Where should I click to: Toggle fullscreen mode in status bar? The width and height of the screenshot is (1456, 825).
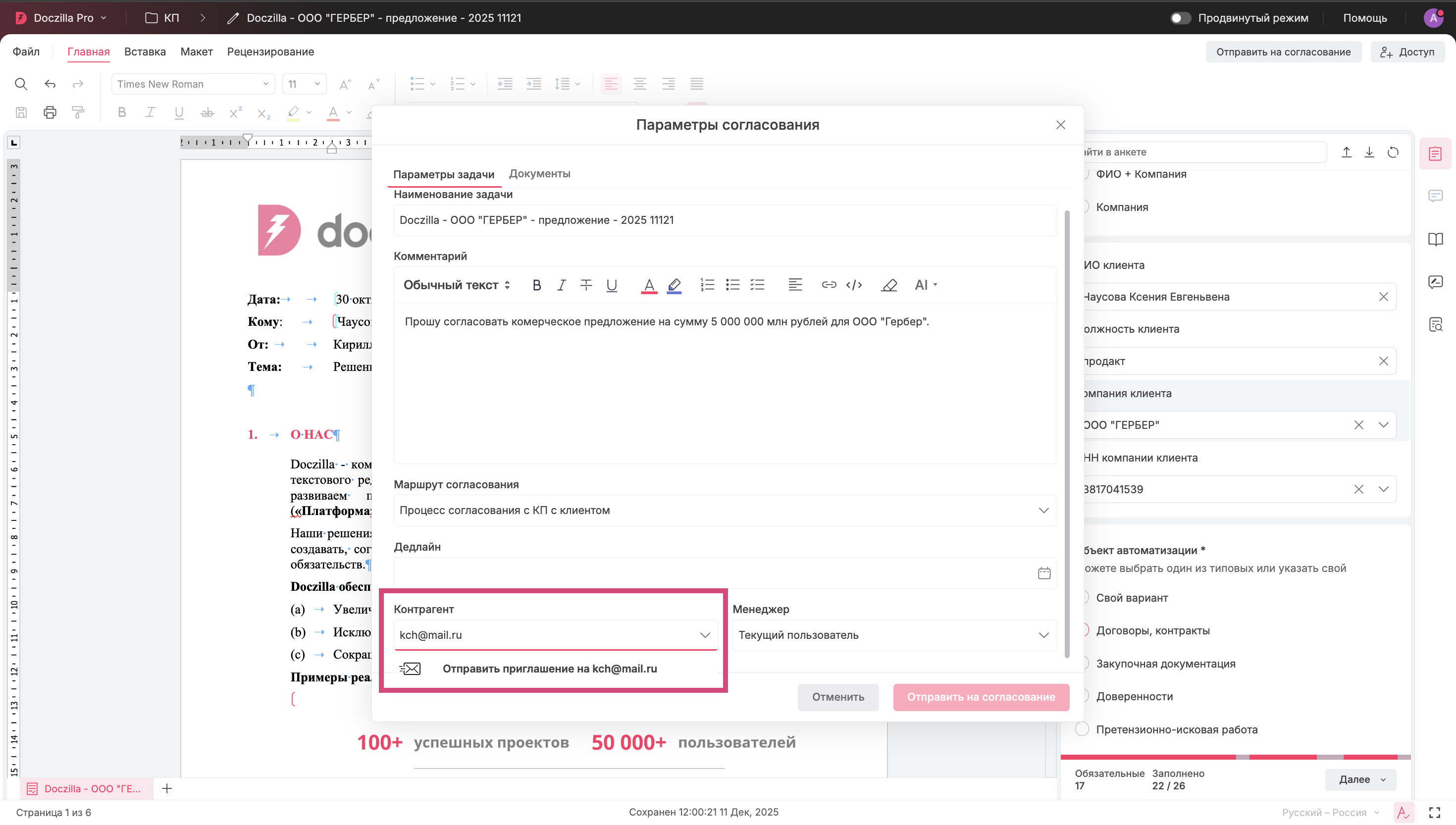coord(1435,813)
